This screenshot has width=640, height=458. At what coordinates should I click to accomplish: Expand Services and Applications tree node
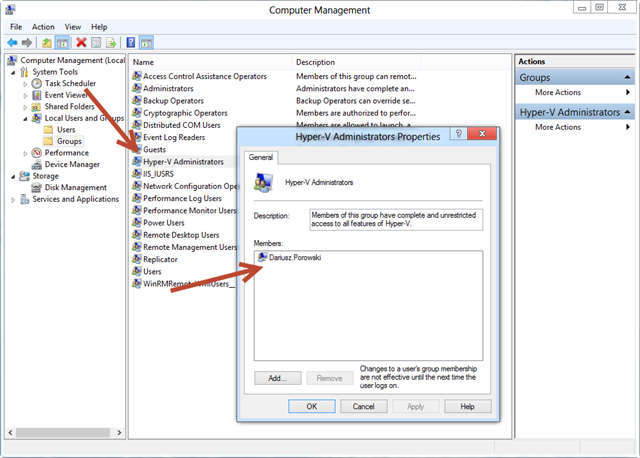click(x=13, y=200)
